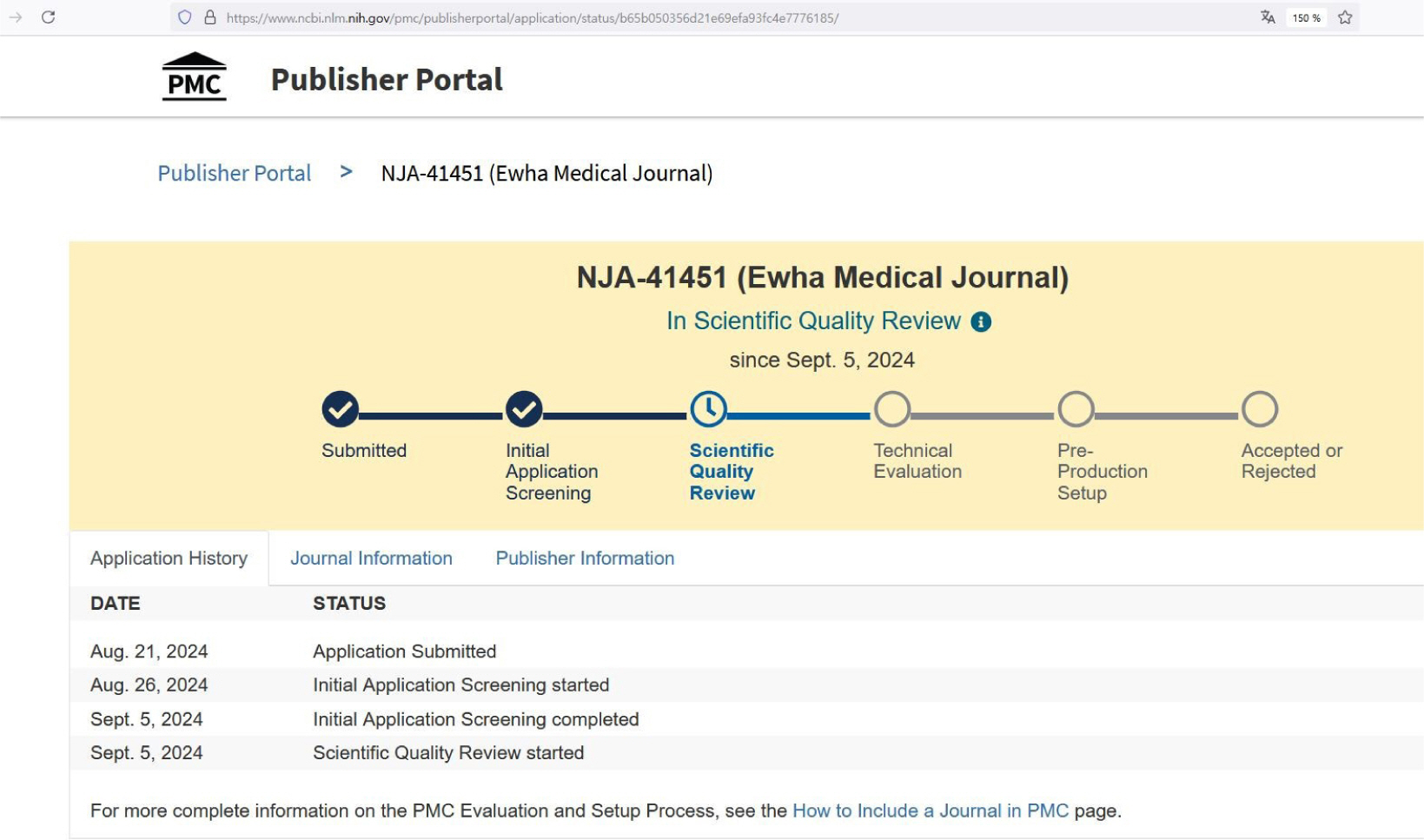The width and height of the screenshot is (1424, 840).
Task: Click the Aug. 26, 2024 date cell
Action: [149, 685]
